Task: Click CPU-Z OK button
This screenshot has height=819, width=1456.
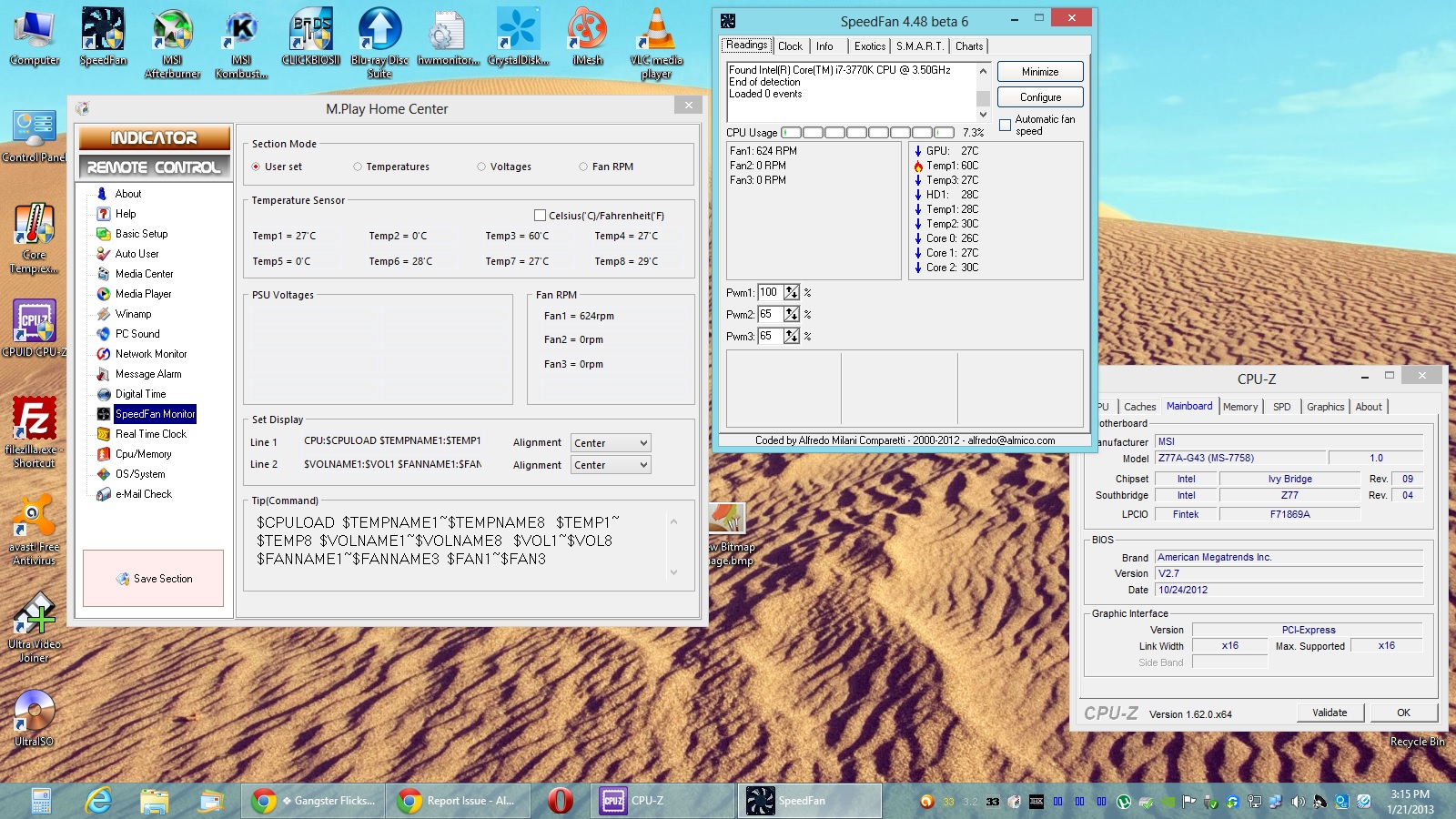Action: tap(1403, 713)
